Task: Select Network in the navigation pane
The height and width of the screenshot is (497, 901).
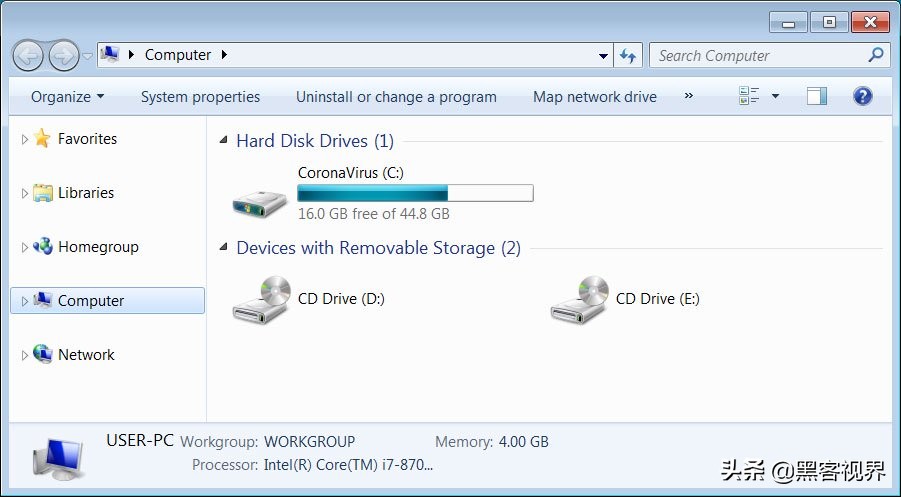Action: pyautogui.click(x=86, y=354)
